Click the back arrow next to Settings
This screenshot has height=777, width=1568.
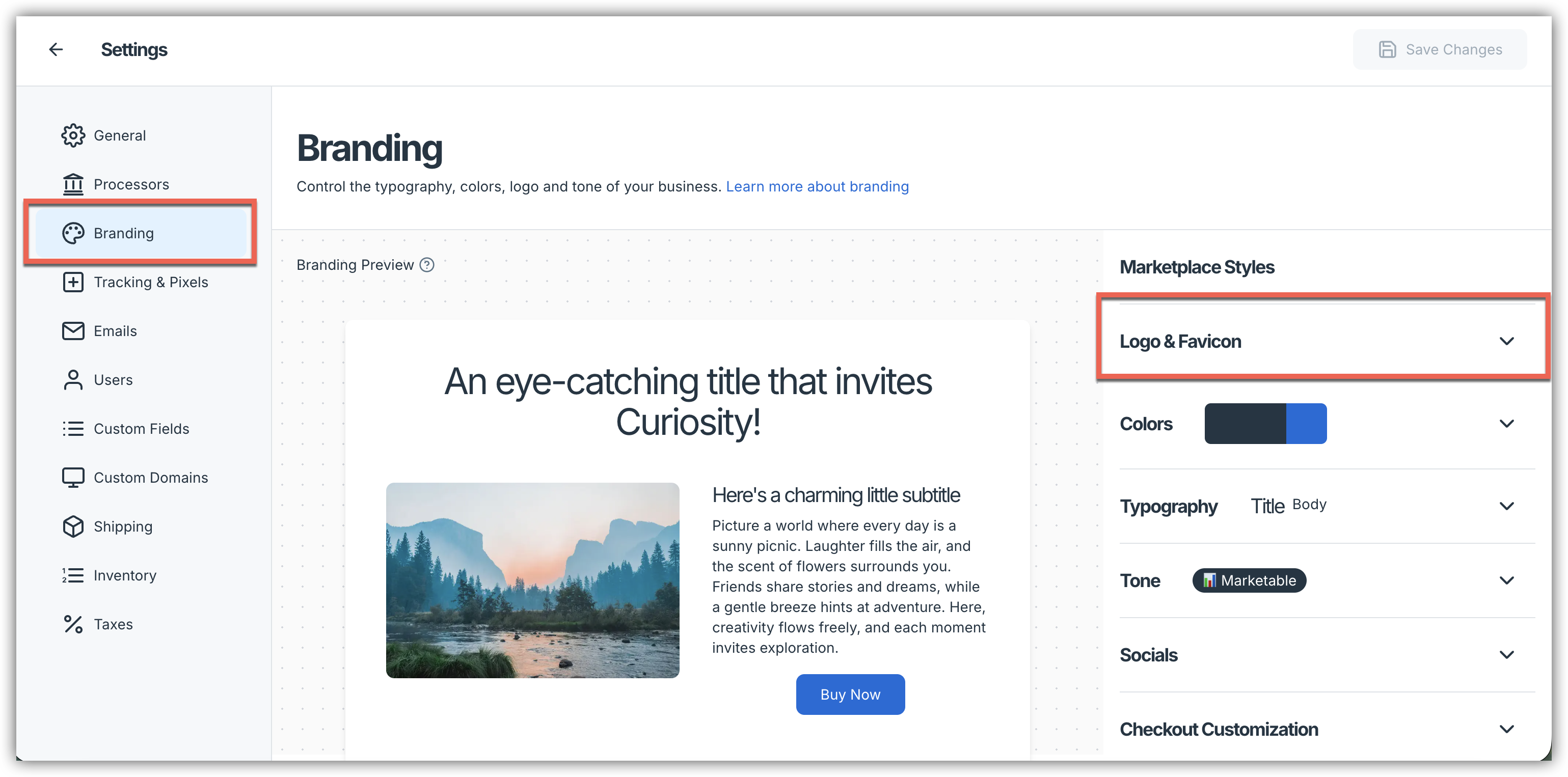tap(56, 49)
